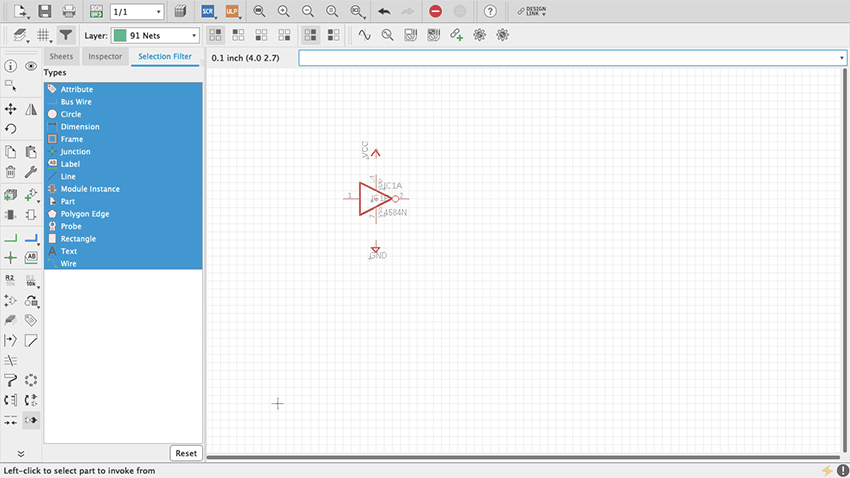
Task: Open the Layer 91 Nets dropdown
Action: (x=156, y=36)
